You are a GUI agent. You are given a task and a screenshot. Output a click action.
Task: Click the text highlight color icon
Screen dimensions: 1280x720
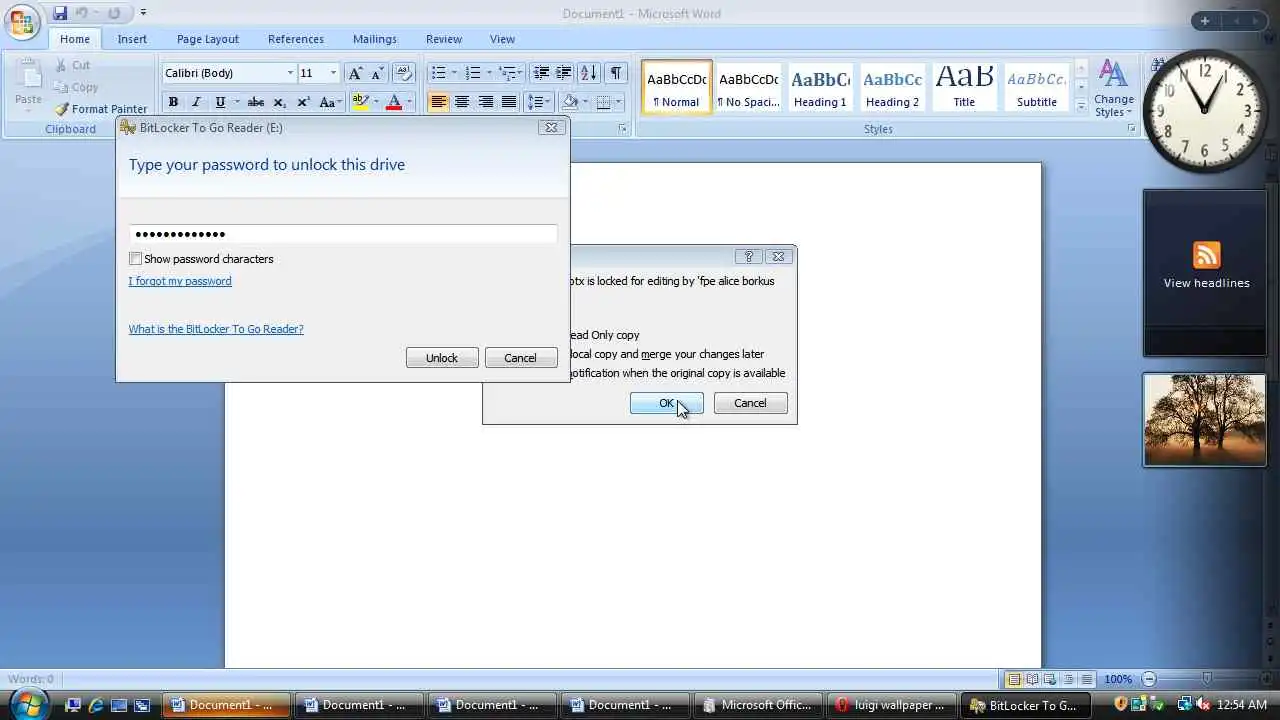tap(360, 102)
